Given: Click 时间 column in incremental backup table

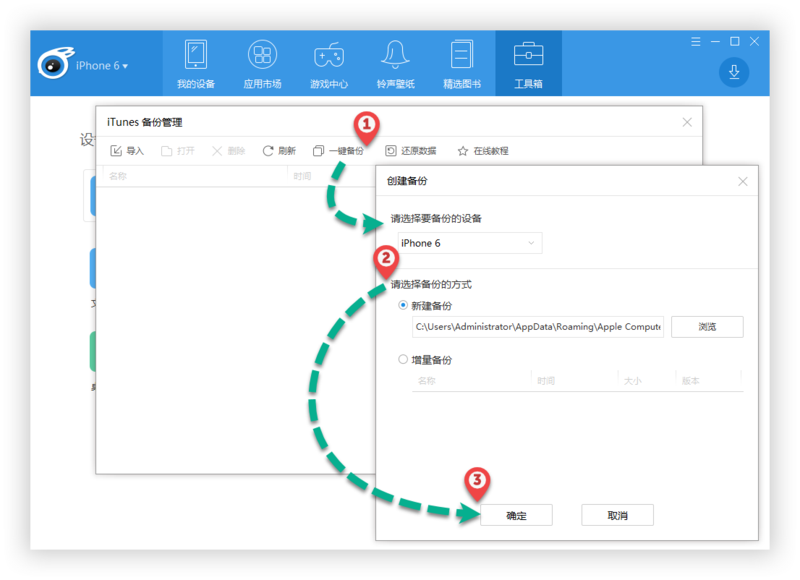Looking at the screenshot, I should [546, 381].
